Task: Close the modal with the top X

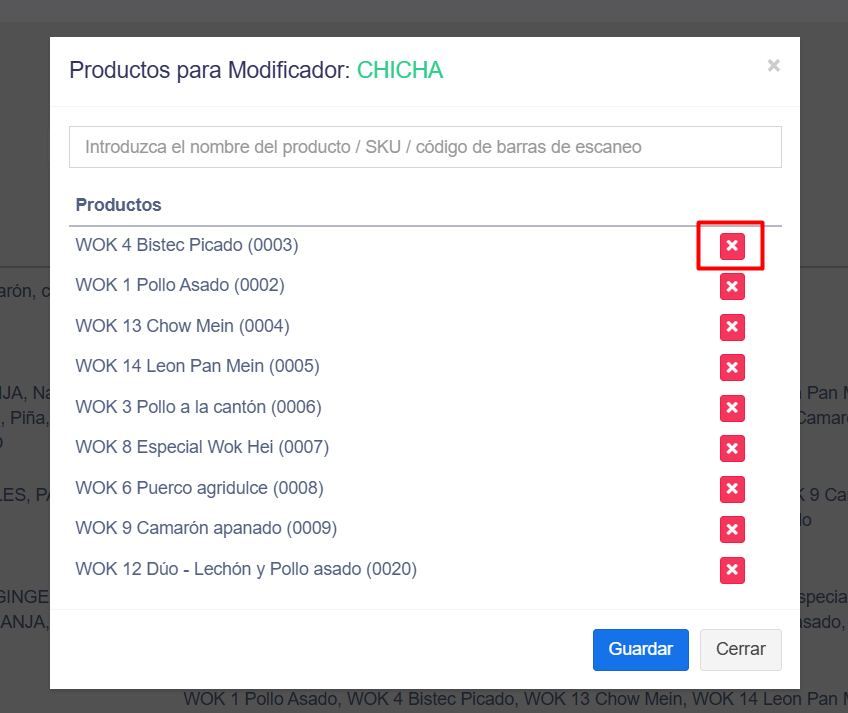Action: (x=774, y=65)
